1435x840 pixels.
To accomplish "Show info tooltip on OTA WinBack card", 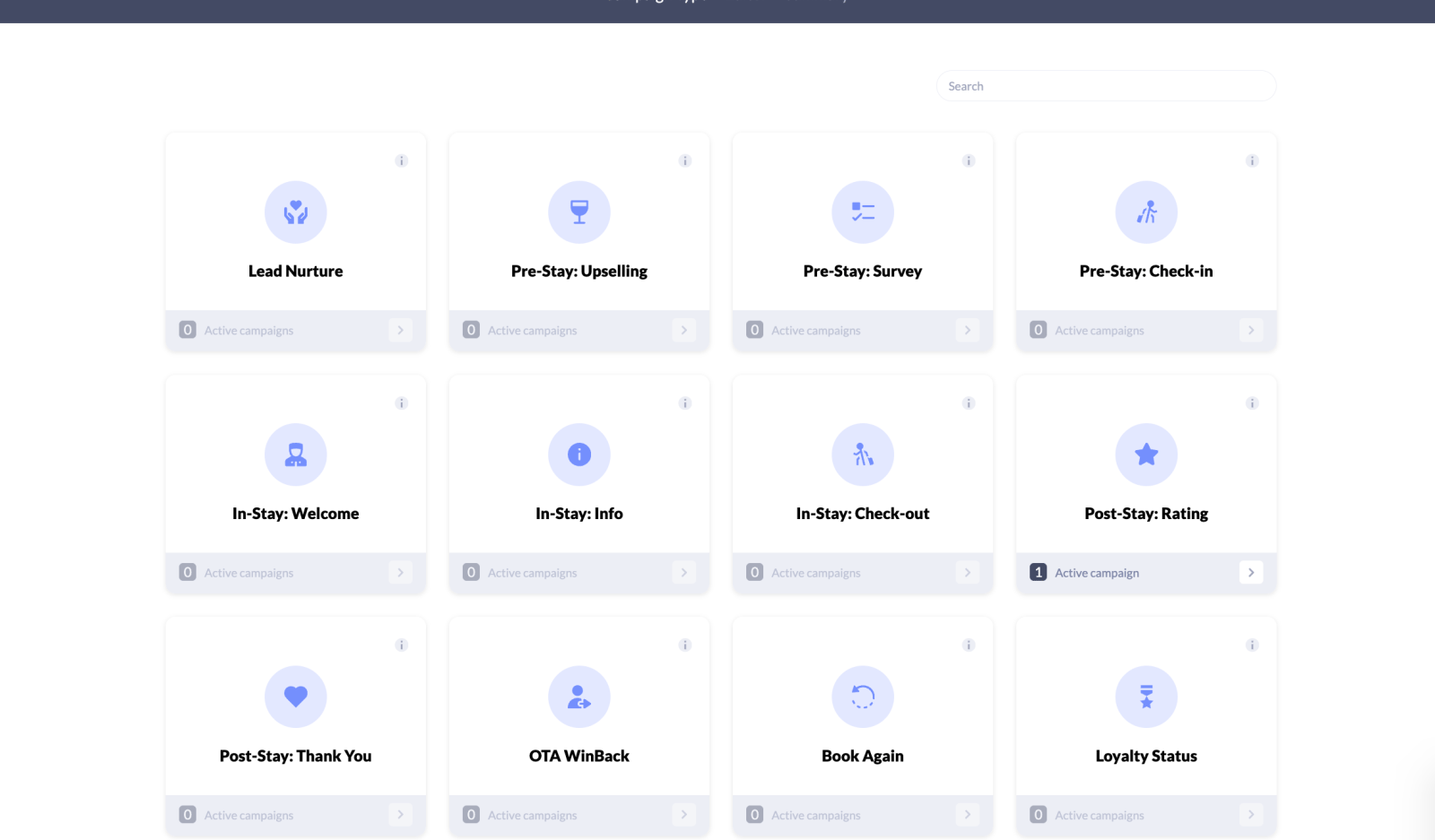I will pyautogui.click(x=685, y=645).
